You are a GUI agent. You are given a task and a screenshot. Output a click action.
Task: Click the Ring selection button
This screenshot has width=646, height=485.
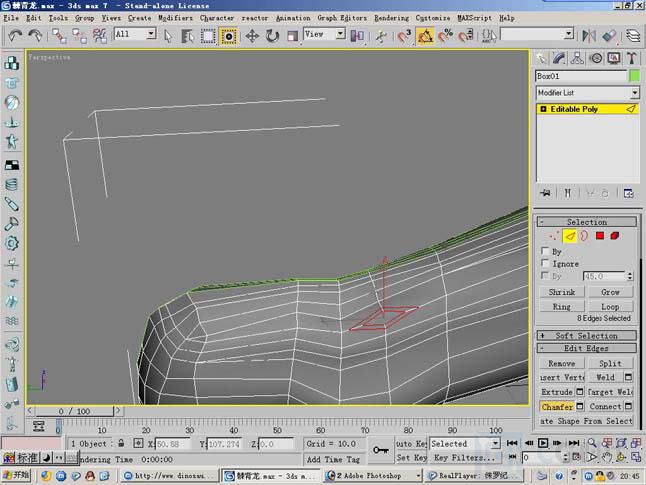pos(562,307)
